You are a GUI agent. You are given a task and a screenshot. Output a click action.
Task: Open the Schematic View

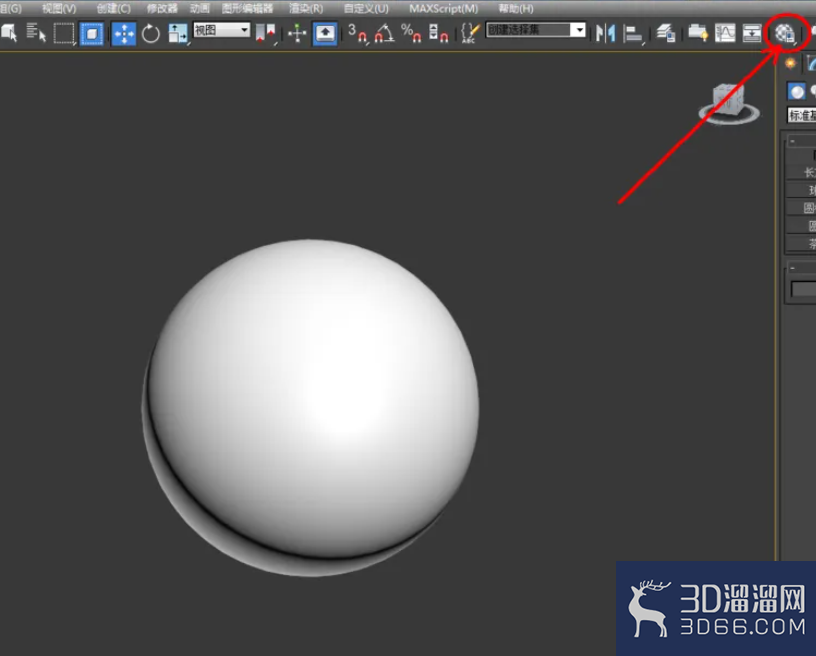point(751,33)
